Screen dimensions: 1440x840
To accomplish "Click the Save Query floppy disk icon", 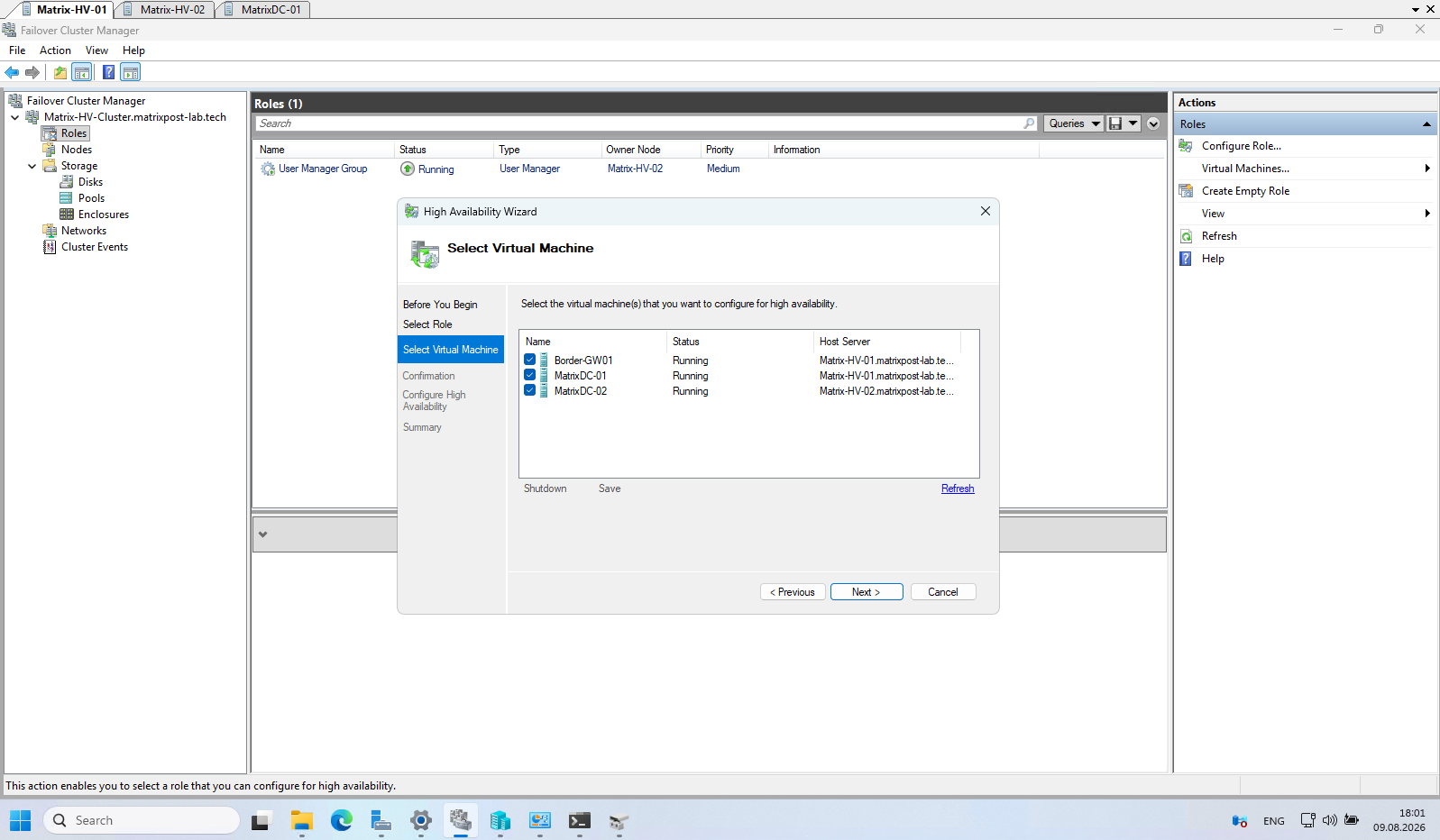I will click(1115, 123).
